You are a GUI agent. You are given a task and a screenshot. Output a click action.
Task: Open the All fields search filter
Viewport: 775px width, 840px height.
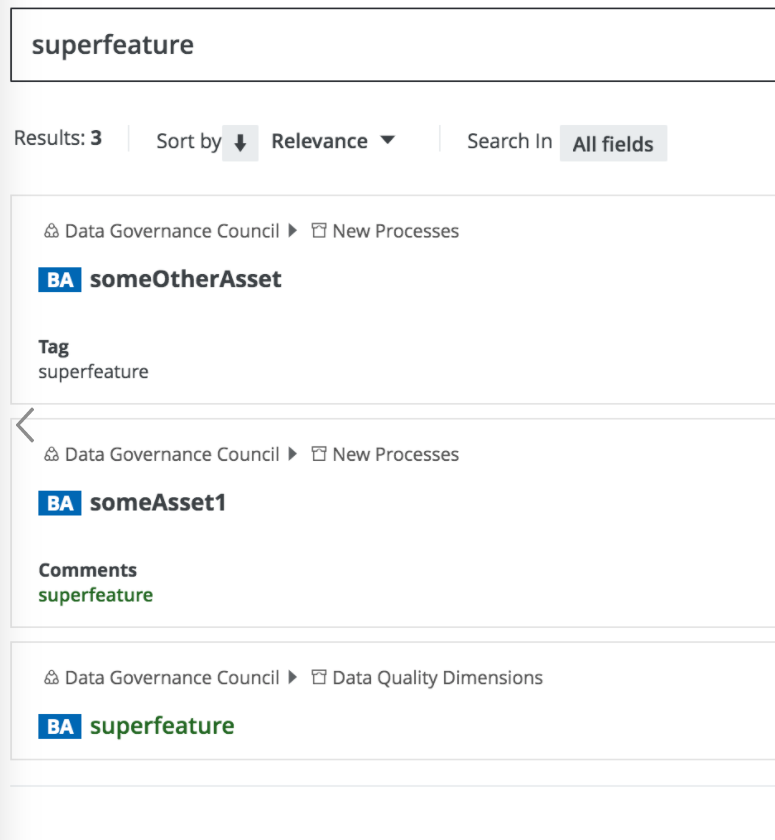612,144
